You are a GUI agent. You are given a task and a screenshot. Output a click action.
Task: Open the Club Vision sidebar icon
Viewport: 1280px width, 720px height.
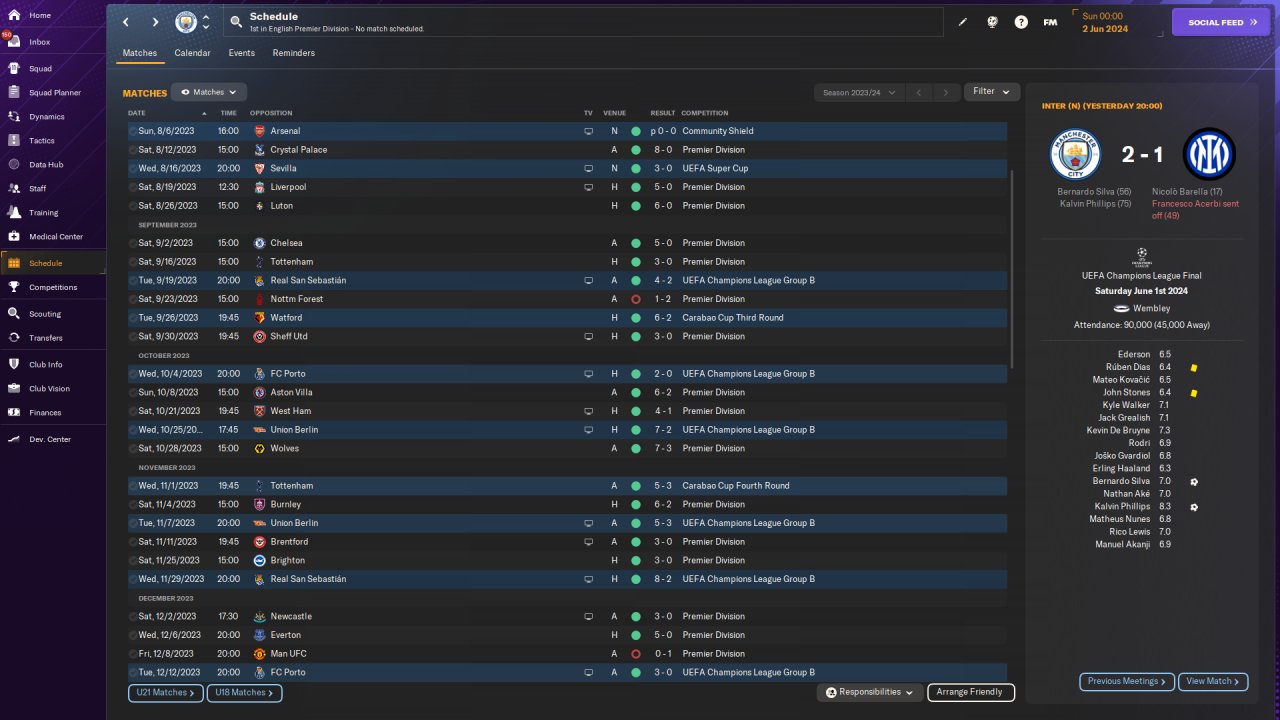tap(14, 388)
